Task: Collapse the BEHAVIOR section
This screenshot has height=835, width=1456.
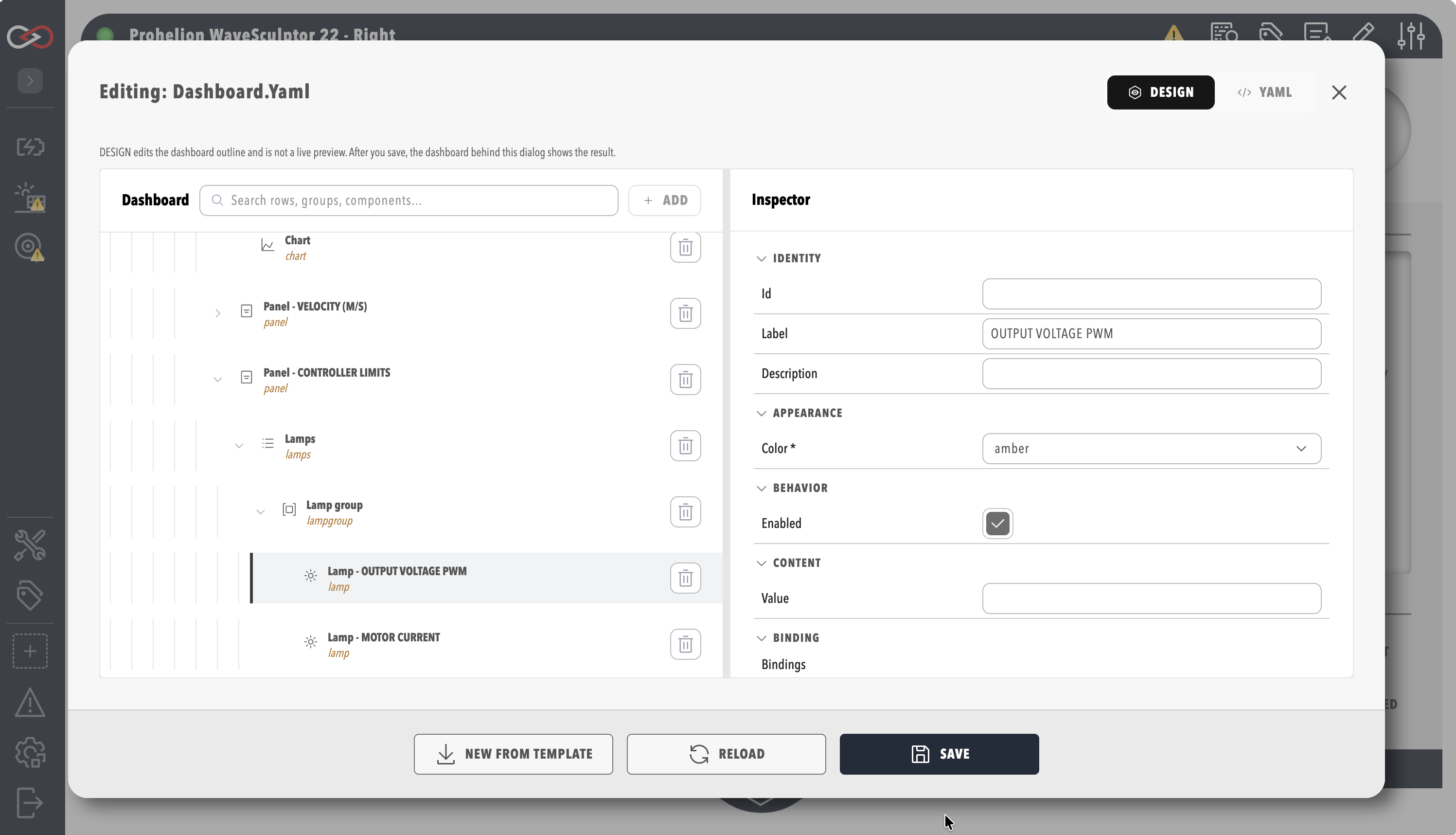Action: point(761,488)
